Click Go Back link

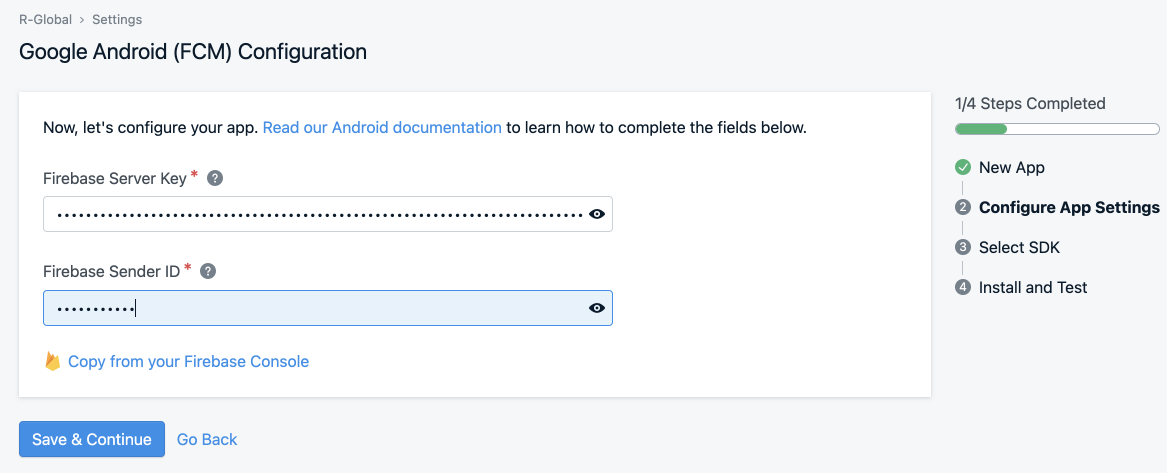pos(207,440)
